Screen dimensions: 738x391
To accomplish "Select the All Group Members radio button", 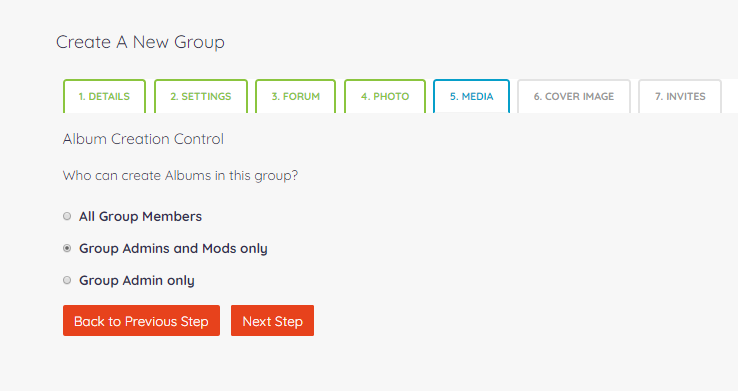I will coord(67,216).
